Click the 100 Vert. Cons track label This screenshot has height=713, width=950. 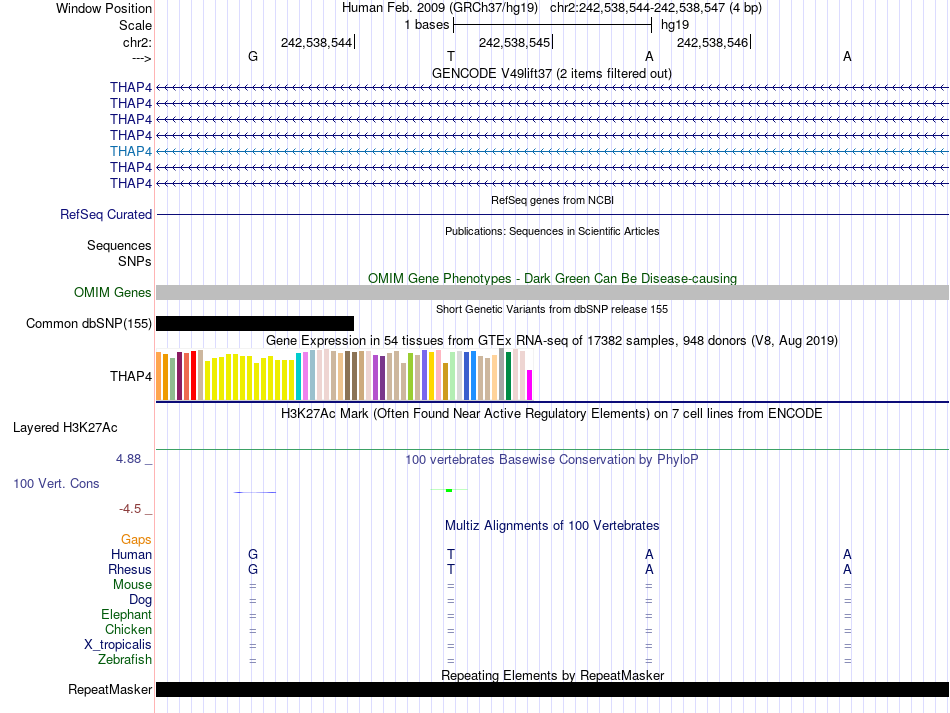56,483
